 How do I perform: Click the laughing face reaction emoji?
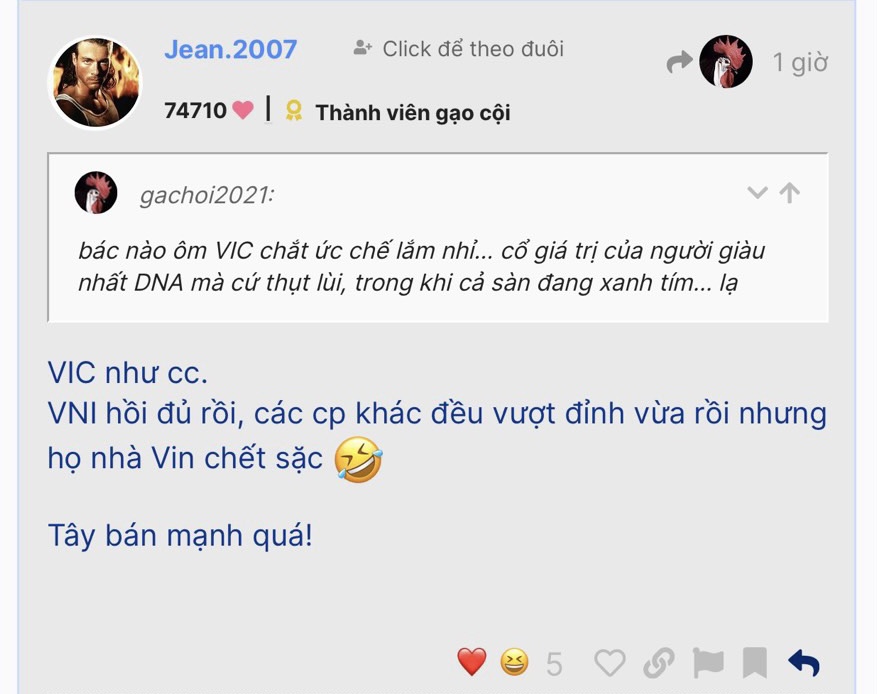tap(514, 662)
